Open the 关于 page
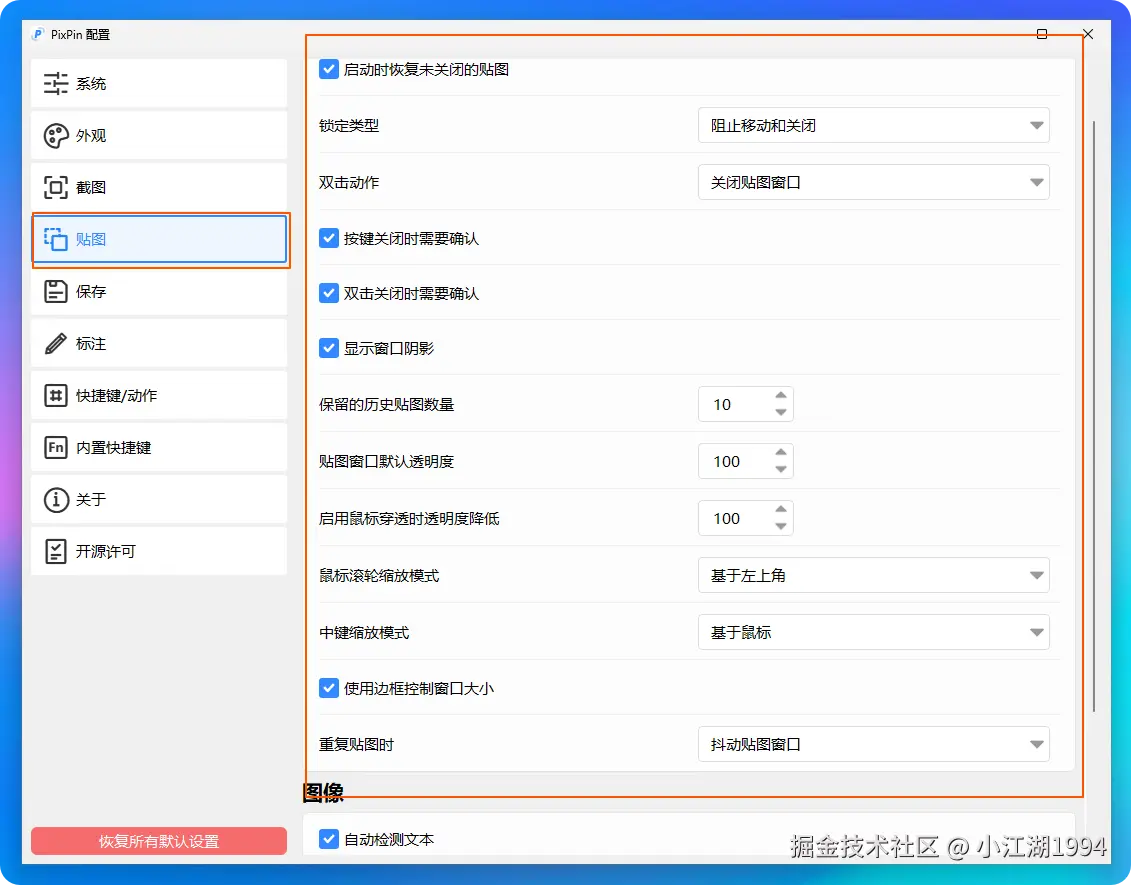The image size is (1131, 885). click(159, 499)
